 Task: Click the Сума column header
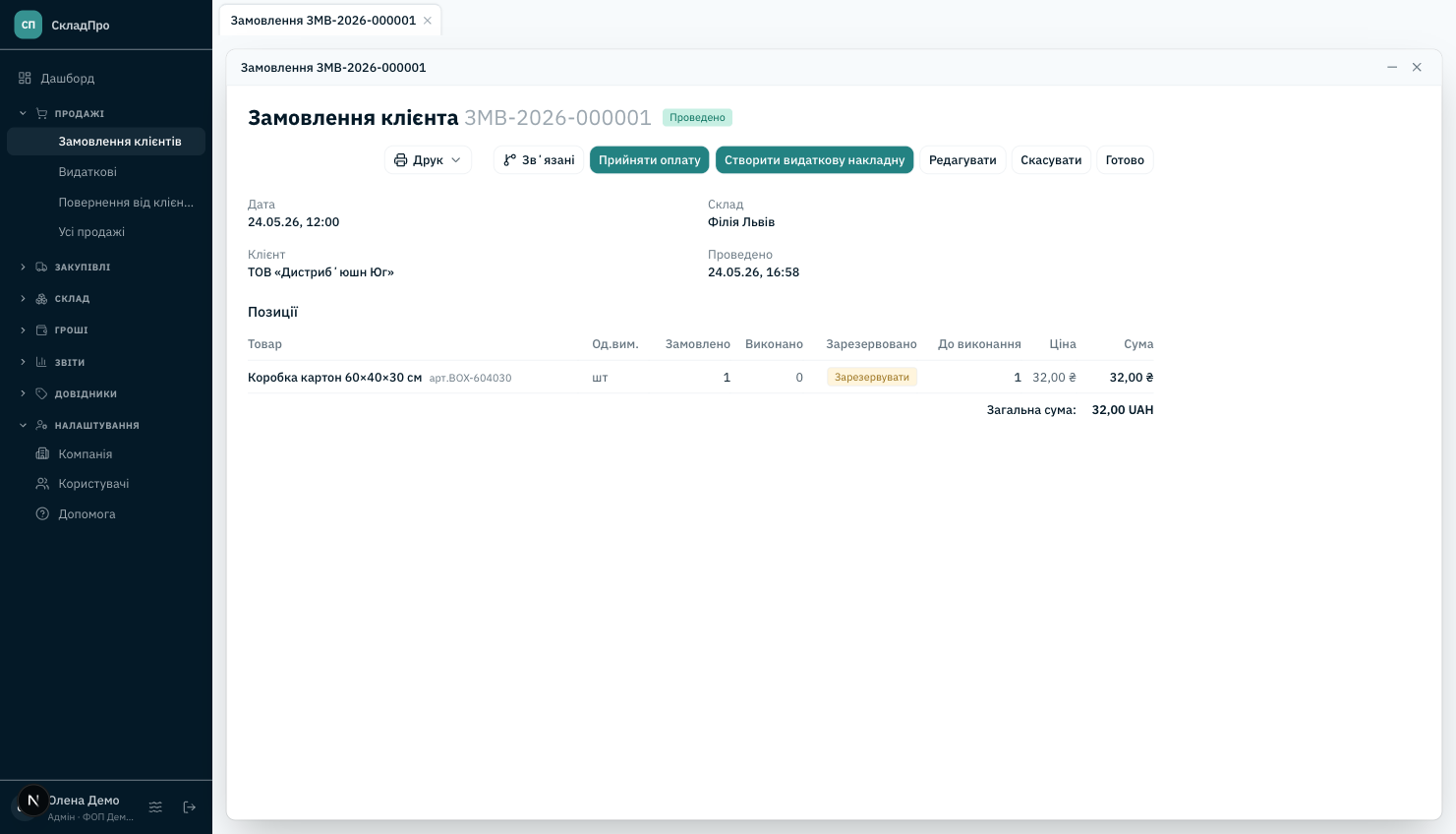(x=1138, y=344)
